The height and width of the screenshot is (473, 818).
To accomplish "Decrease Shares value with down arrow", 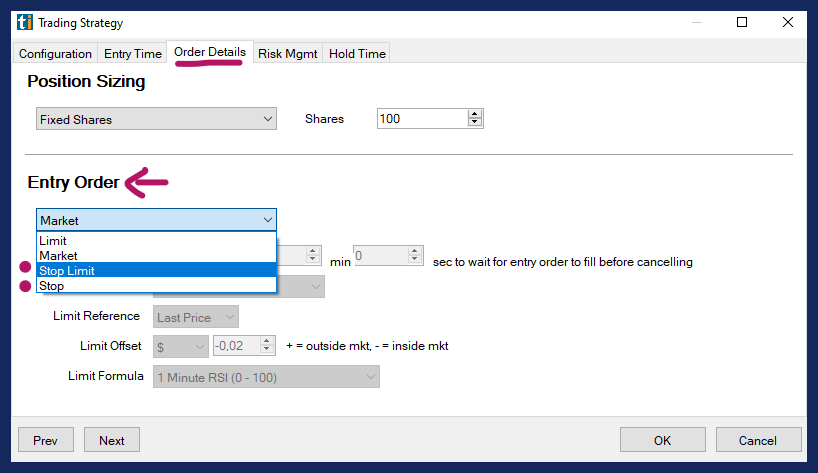I will coord(475,124).
